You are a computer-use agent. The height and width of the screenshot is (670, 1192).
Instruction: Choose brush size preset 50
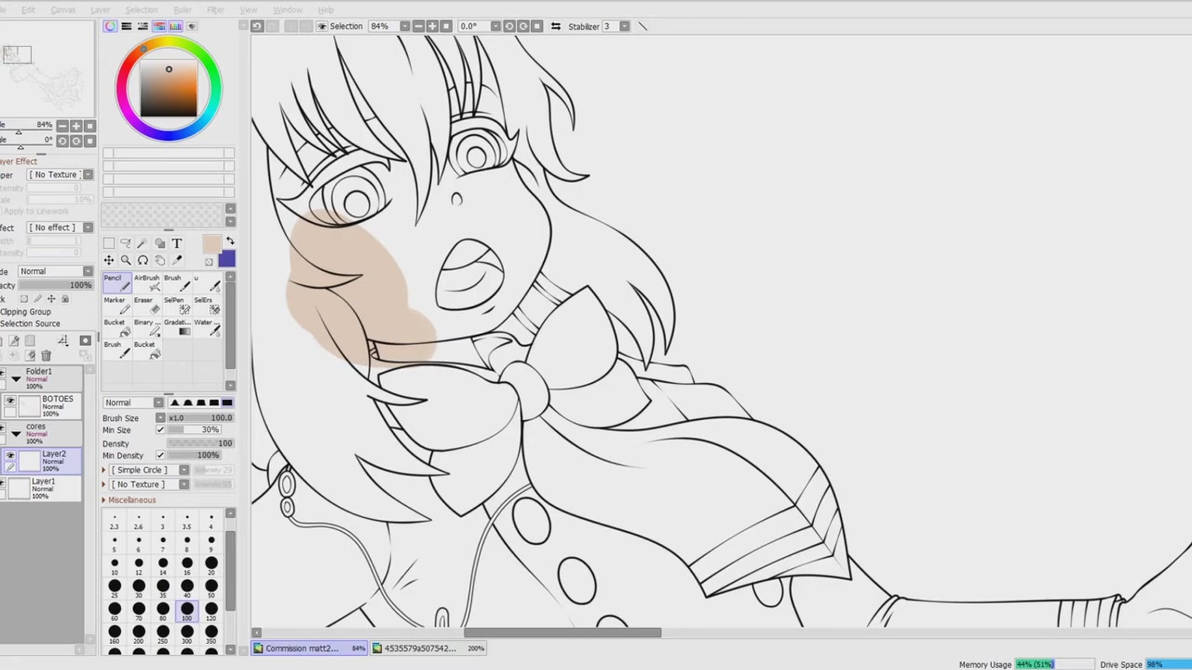click(x=211, y=588)
